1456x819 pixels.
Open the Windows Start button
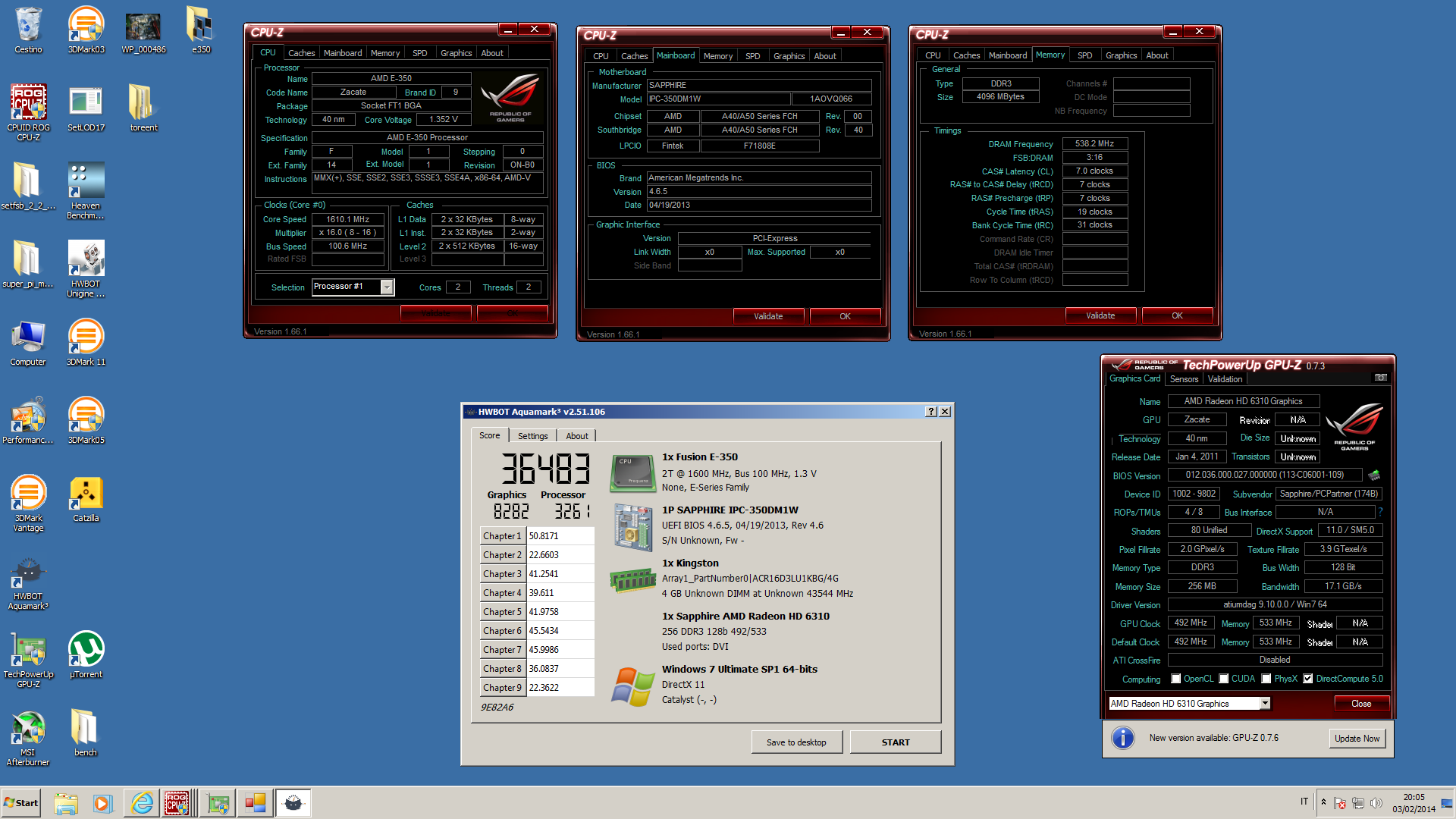[x=21, y=803]
